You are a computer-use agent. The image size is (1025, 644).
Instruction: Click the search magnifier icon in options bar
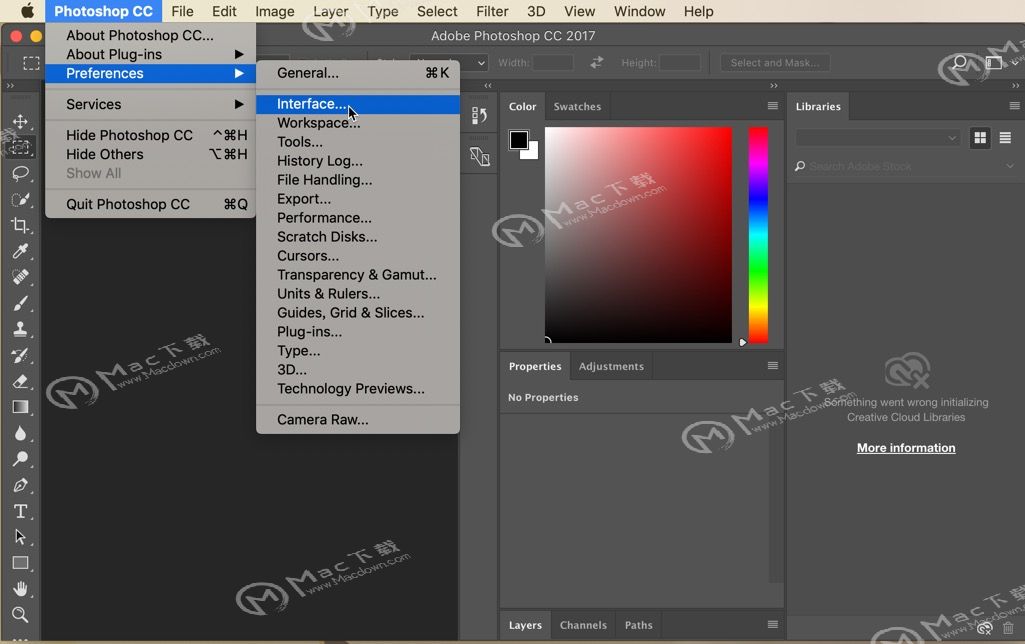click(960, 63)
